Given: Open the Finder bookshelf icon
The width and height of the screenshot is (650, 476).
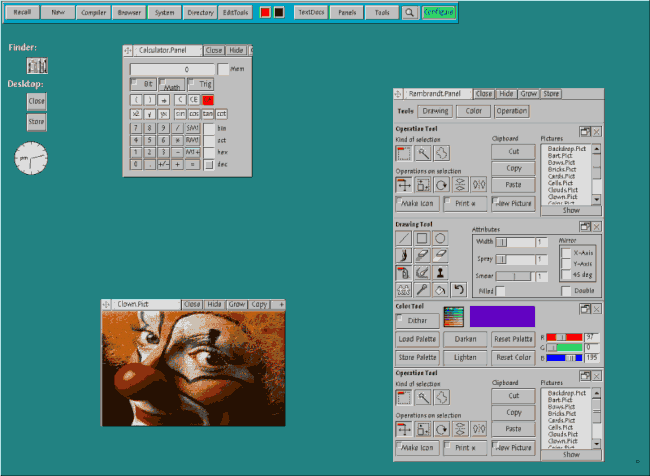Looking at the screenshot, I should click(37, 65).
